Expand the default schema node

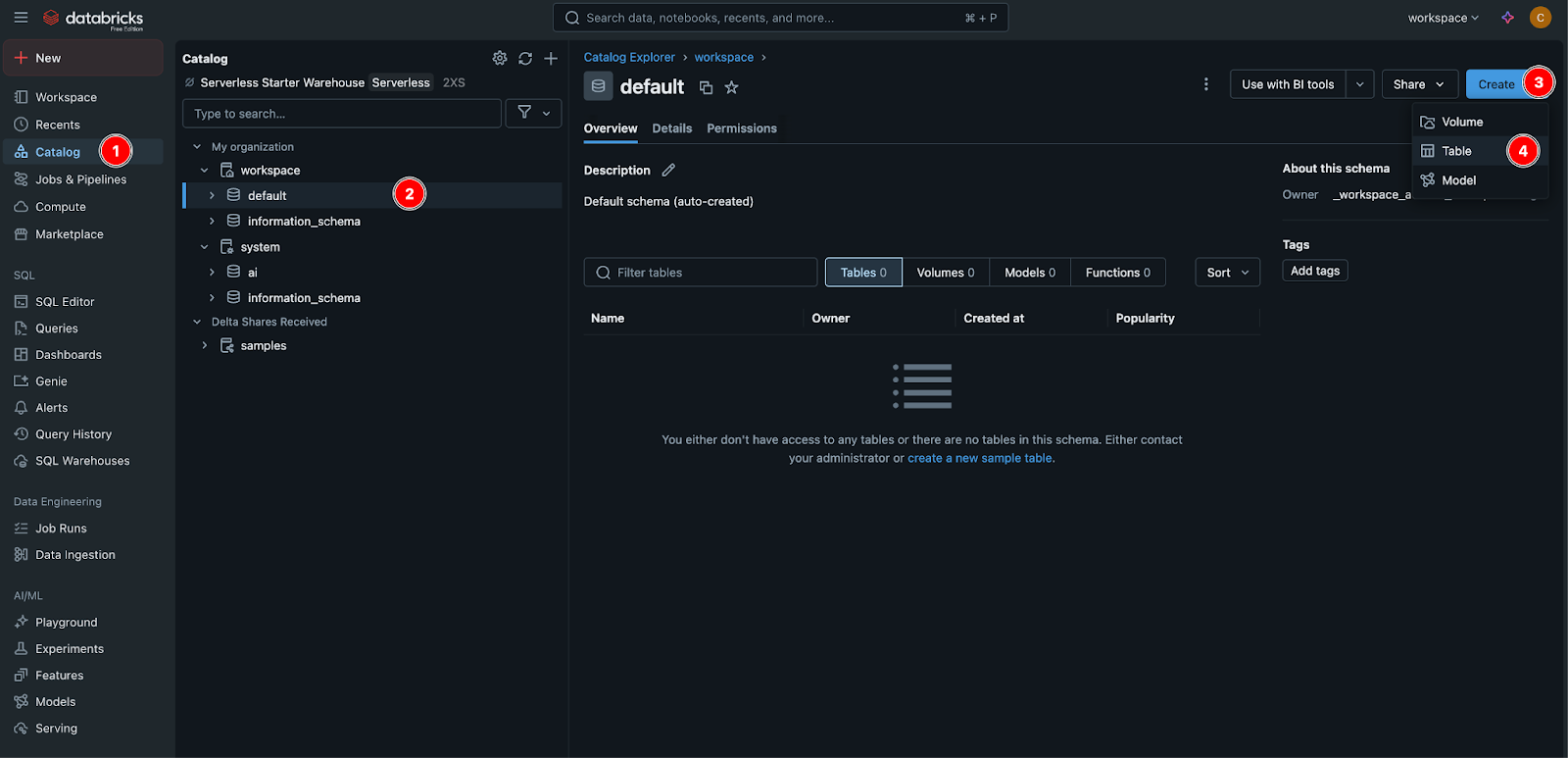point(212,195)
